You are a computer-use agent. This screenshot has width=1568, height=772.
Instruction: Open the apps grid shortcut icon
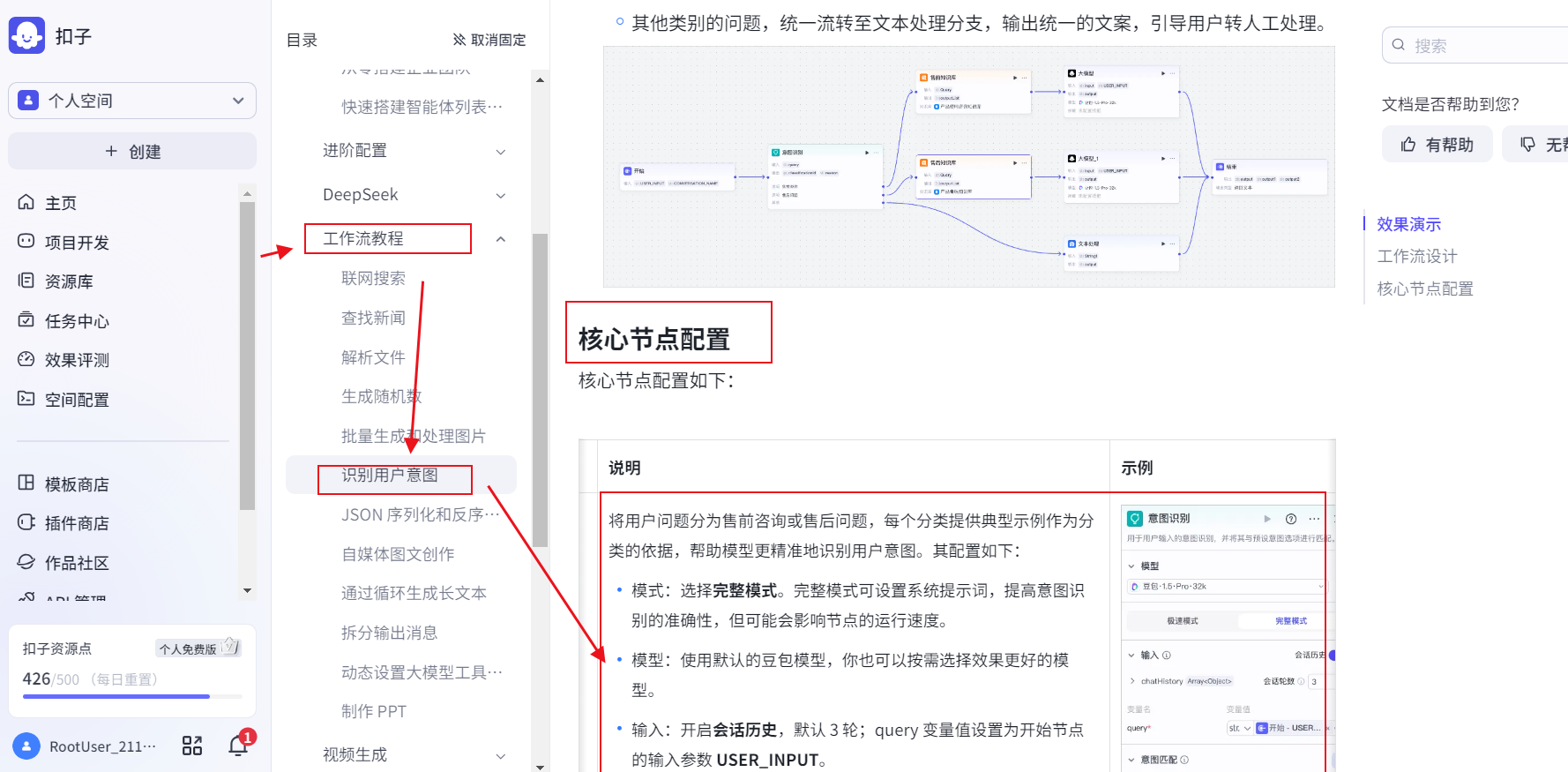(x=192, y=746)
